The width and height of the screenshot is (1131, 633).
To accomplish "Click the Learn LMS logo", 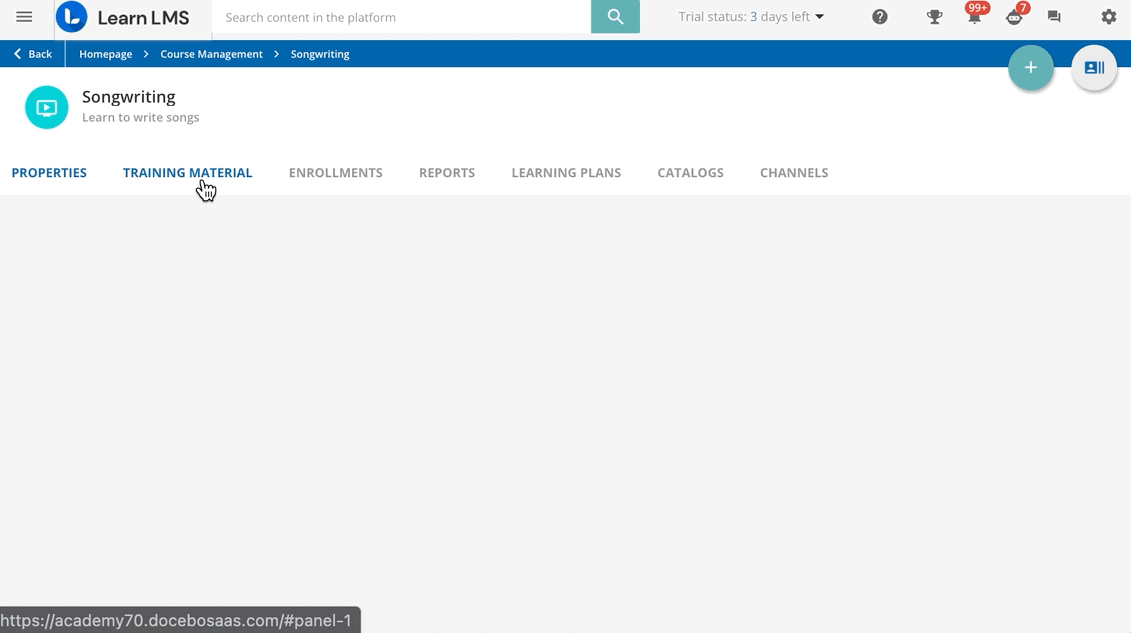I will (x=123, y=17).
